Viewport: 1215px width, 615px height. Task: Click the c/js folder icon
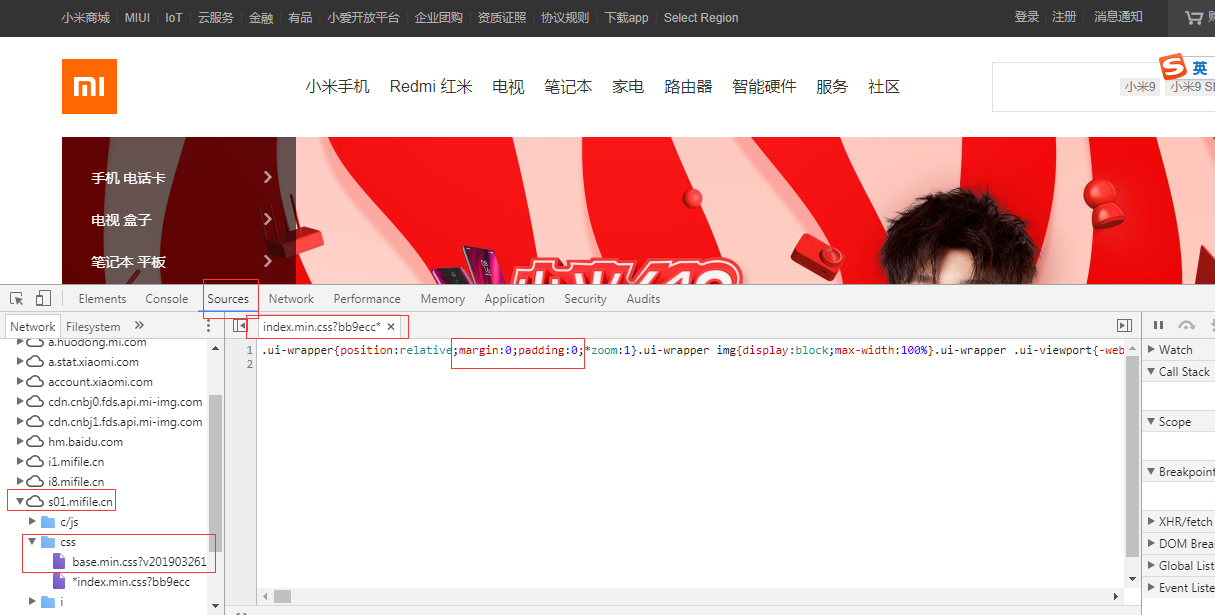coord(48,522)
